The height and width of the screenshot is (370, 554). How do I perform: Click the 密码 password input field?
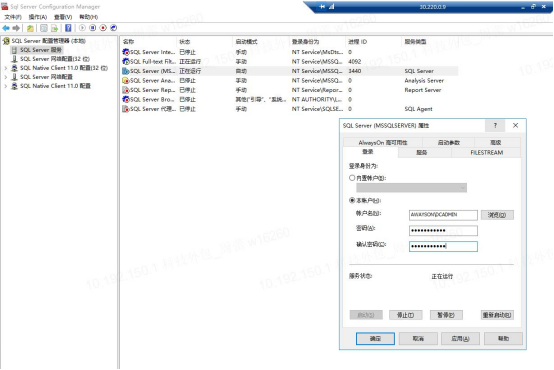[443, 231]
